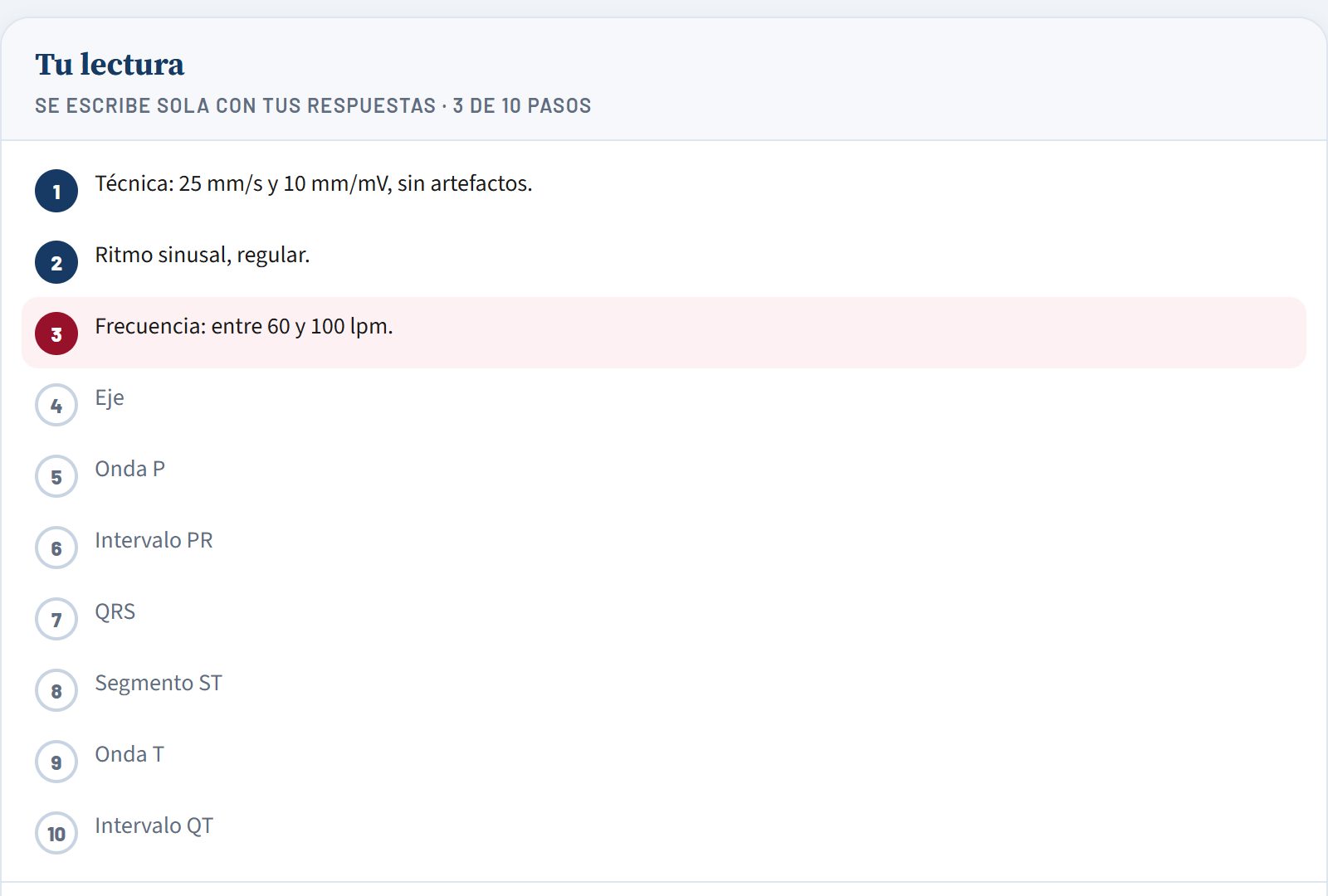
Task: Click the step 5 circle
Action: point(56,476)
